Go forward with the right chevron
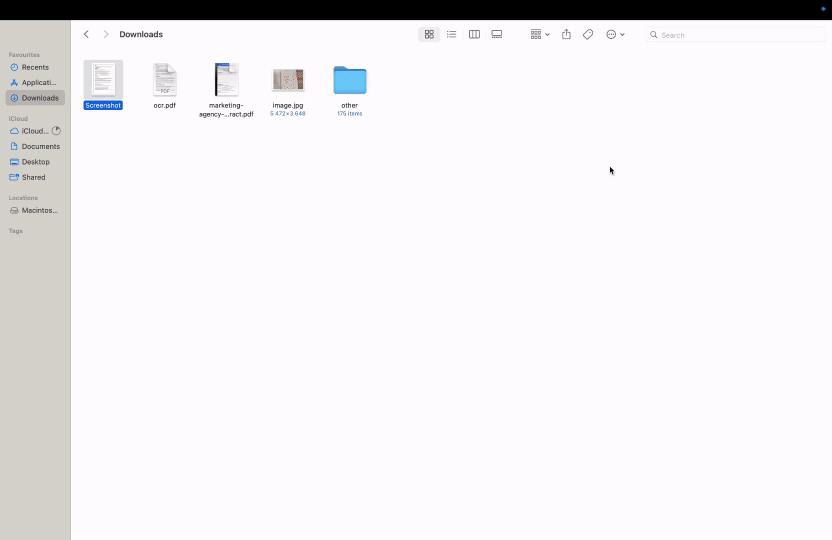The width and height of the screenshot is (832, 540). 106,34
